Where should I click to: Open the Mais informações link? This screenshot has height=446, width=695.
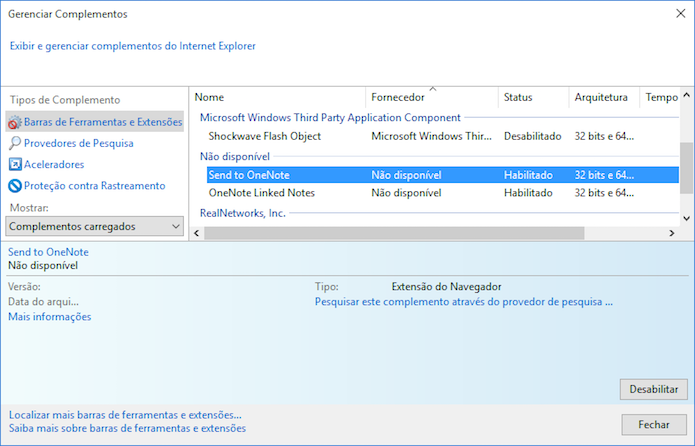point(50,317)
